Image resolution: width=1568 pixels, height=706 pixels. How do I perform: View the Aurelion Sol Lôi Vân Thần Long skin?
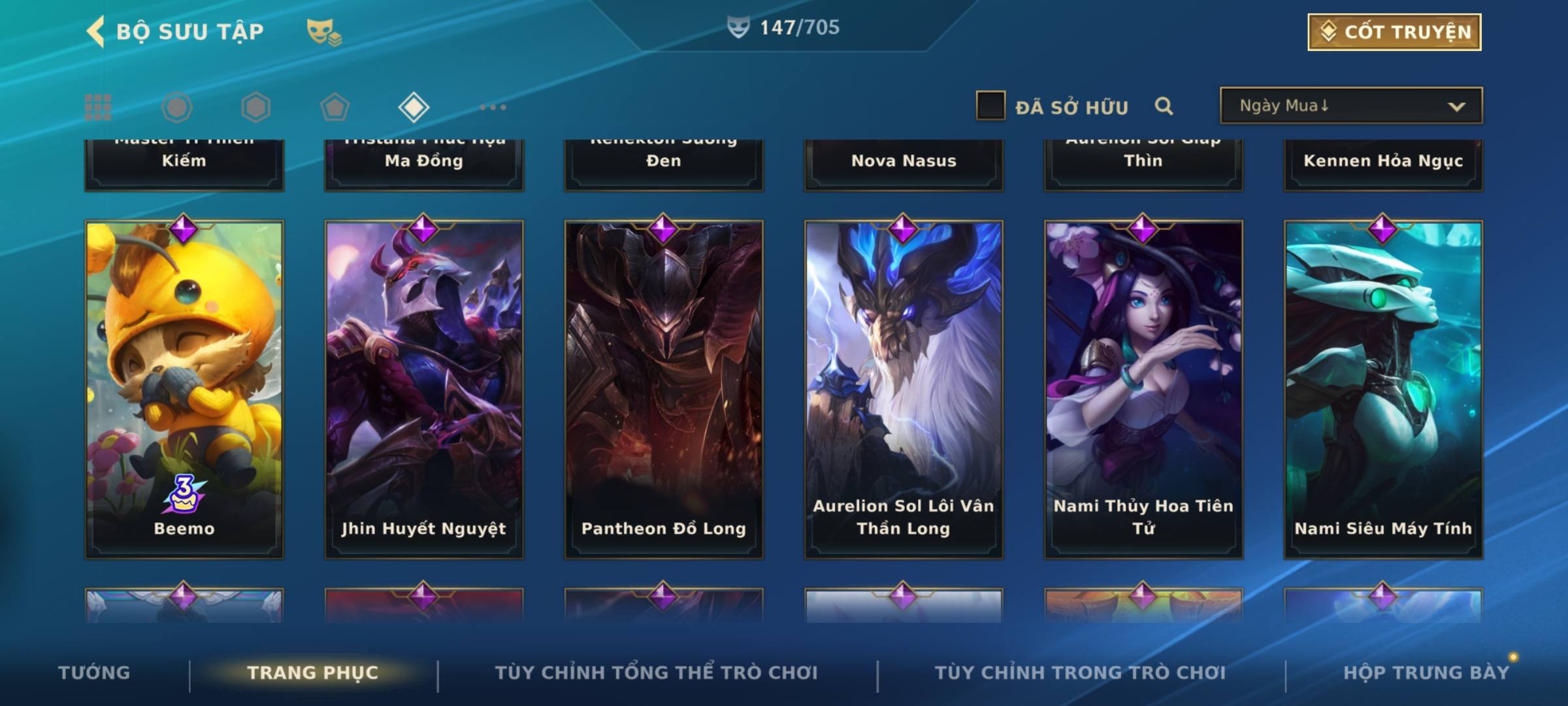click(x=904, y=390)
